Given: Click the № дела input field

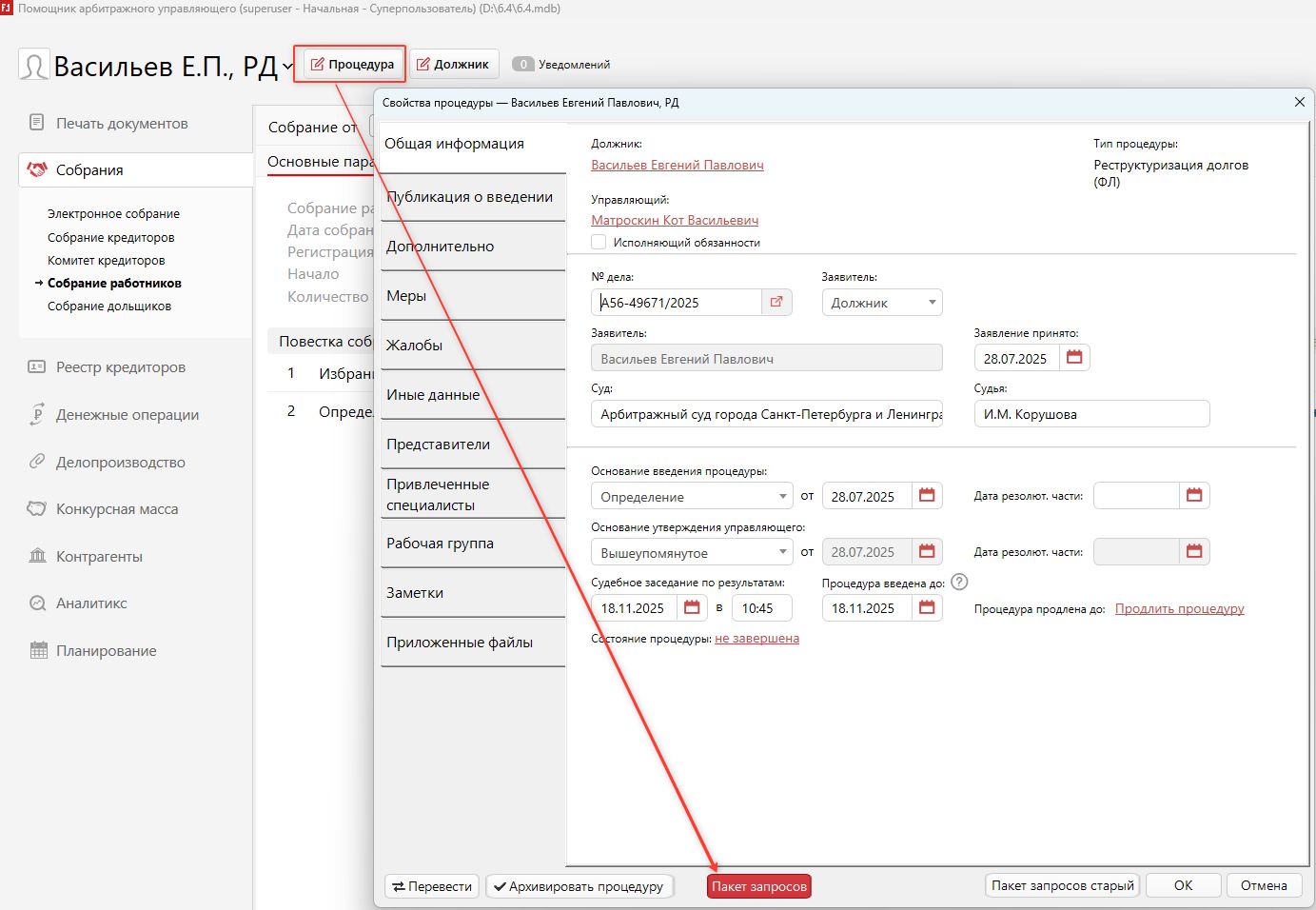Looking at the screenshot, I should (x=677, y=302).
